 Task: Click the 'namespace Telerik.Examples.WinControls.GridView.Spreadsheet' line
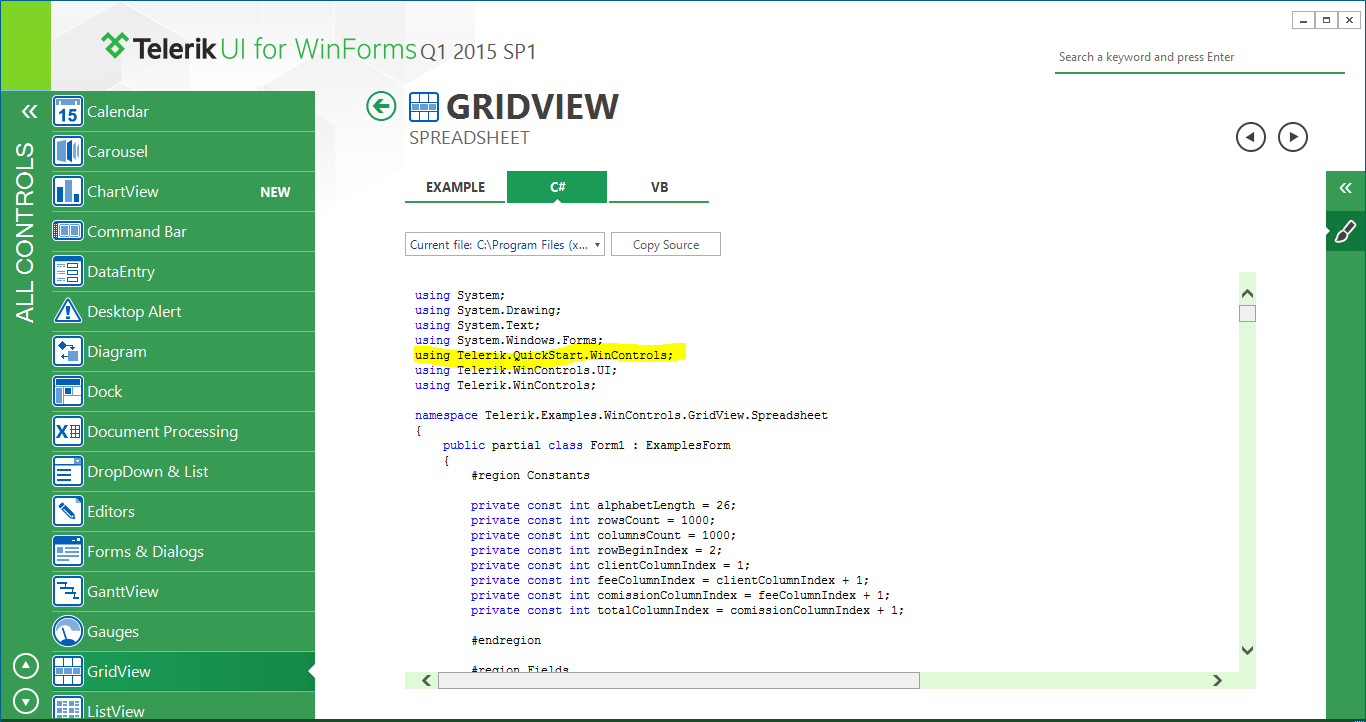coord(621,415)
